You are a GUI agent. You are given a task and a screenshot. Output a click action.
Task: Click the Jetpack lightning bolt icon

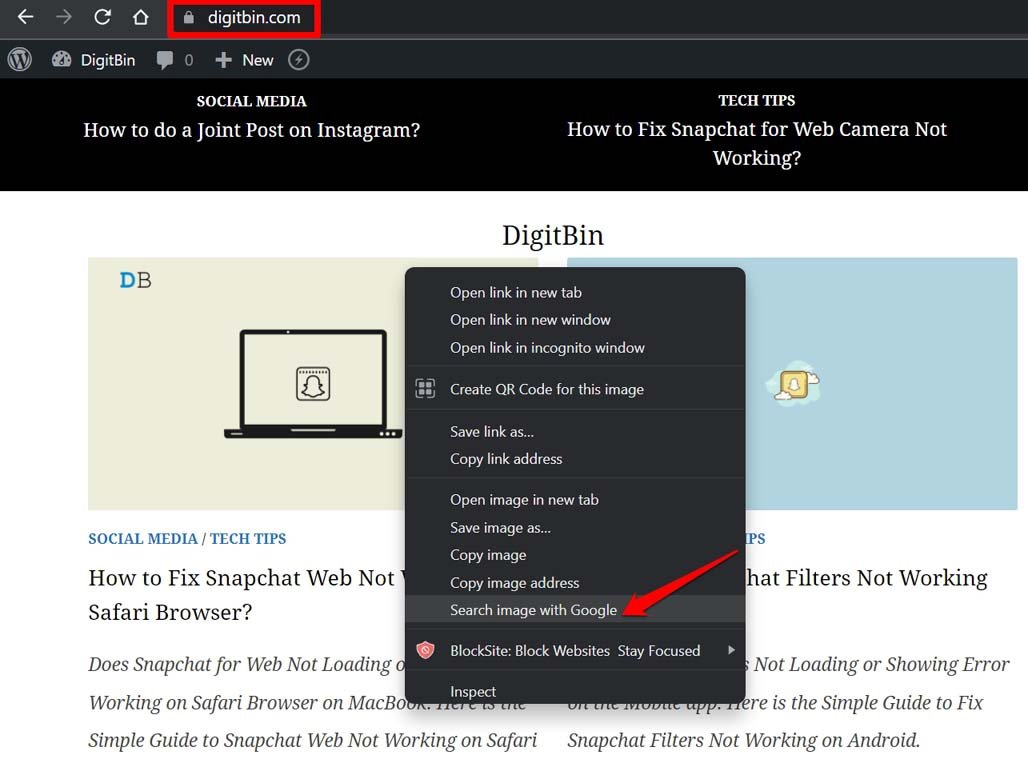(298, 60)
